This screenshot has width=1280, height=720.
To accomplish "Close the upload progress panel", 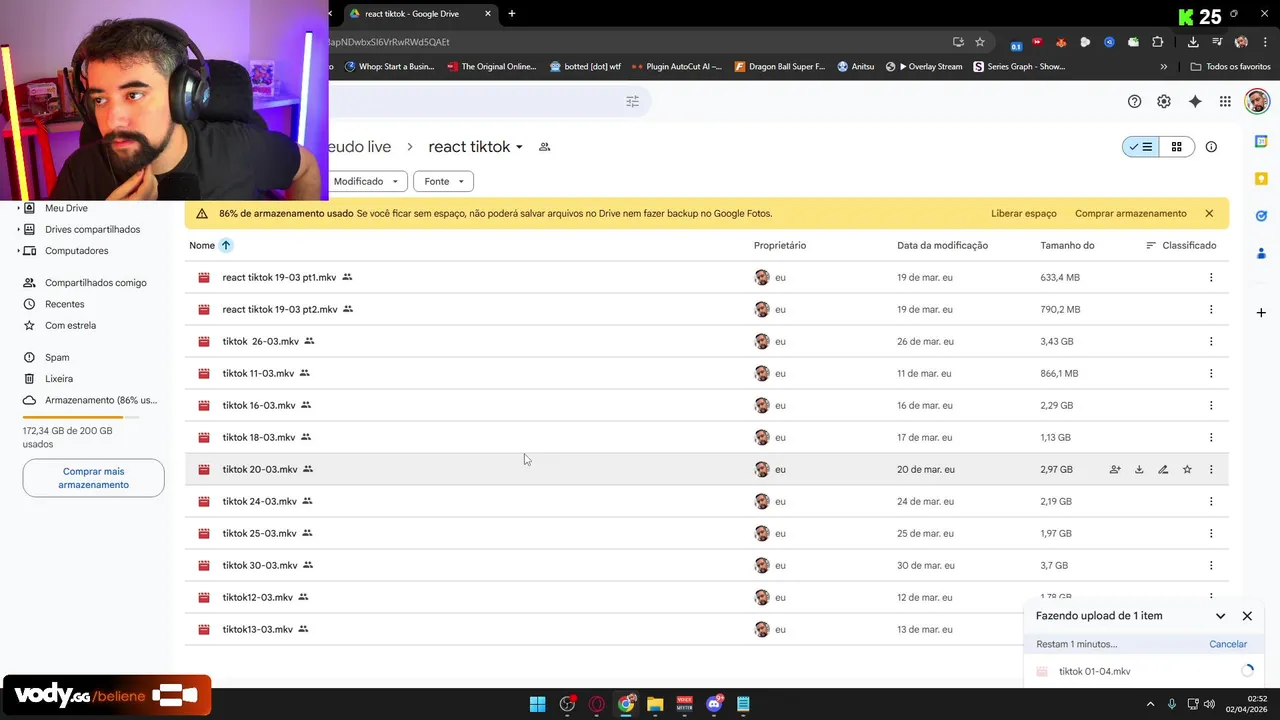I will coord(1247,616).
